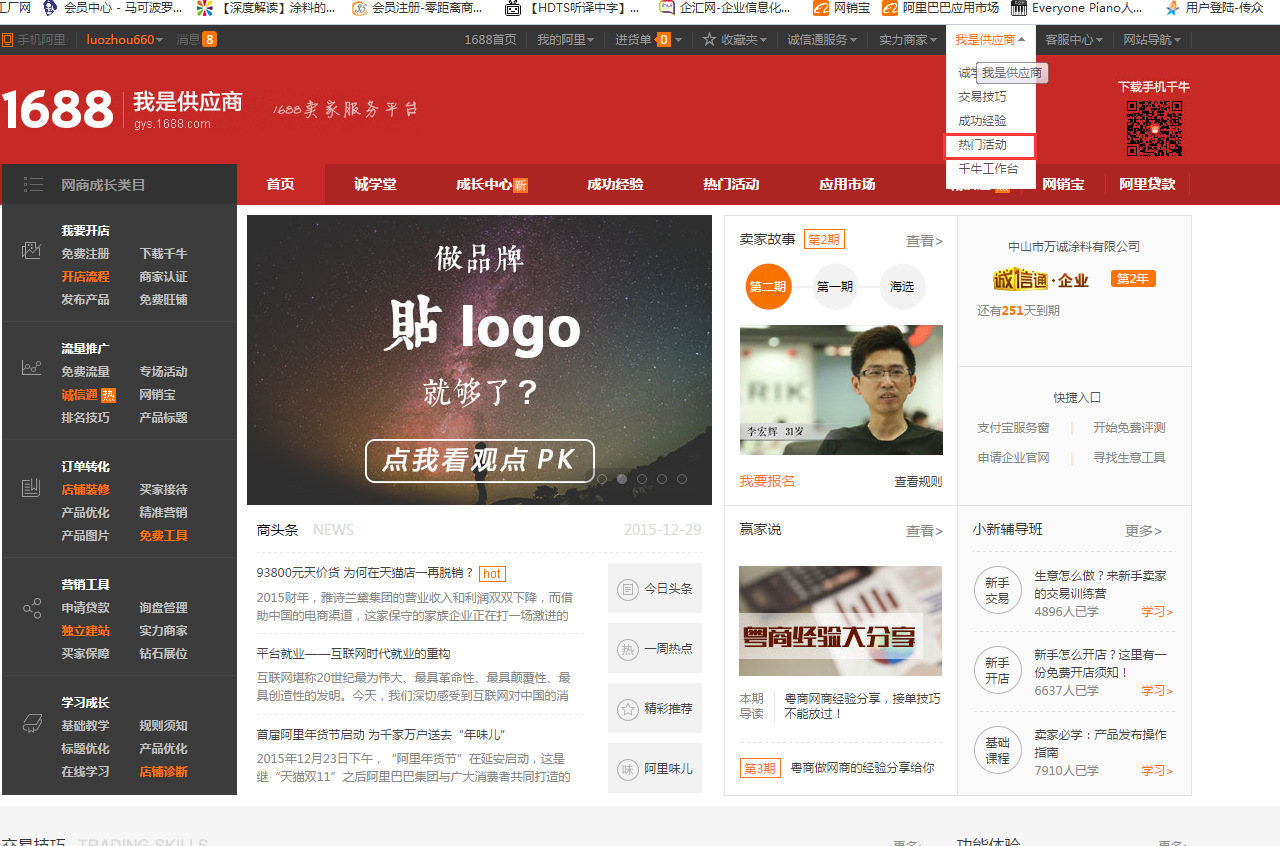The height and width of the screenshot is (846, 1280).
Task: Open the 用户登陆-传众 bookmark
Action: 1215,8
